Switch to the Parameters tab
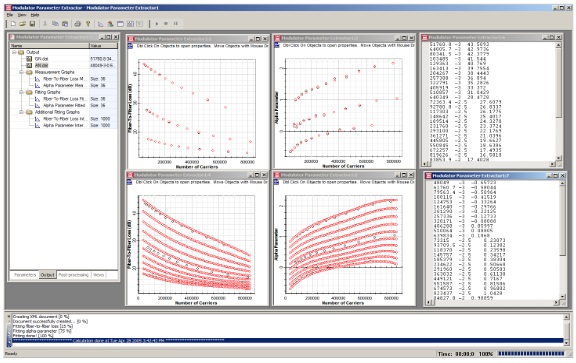 [25, 275]
